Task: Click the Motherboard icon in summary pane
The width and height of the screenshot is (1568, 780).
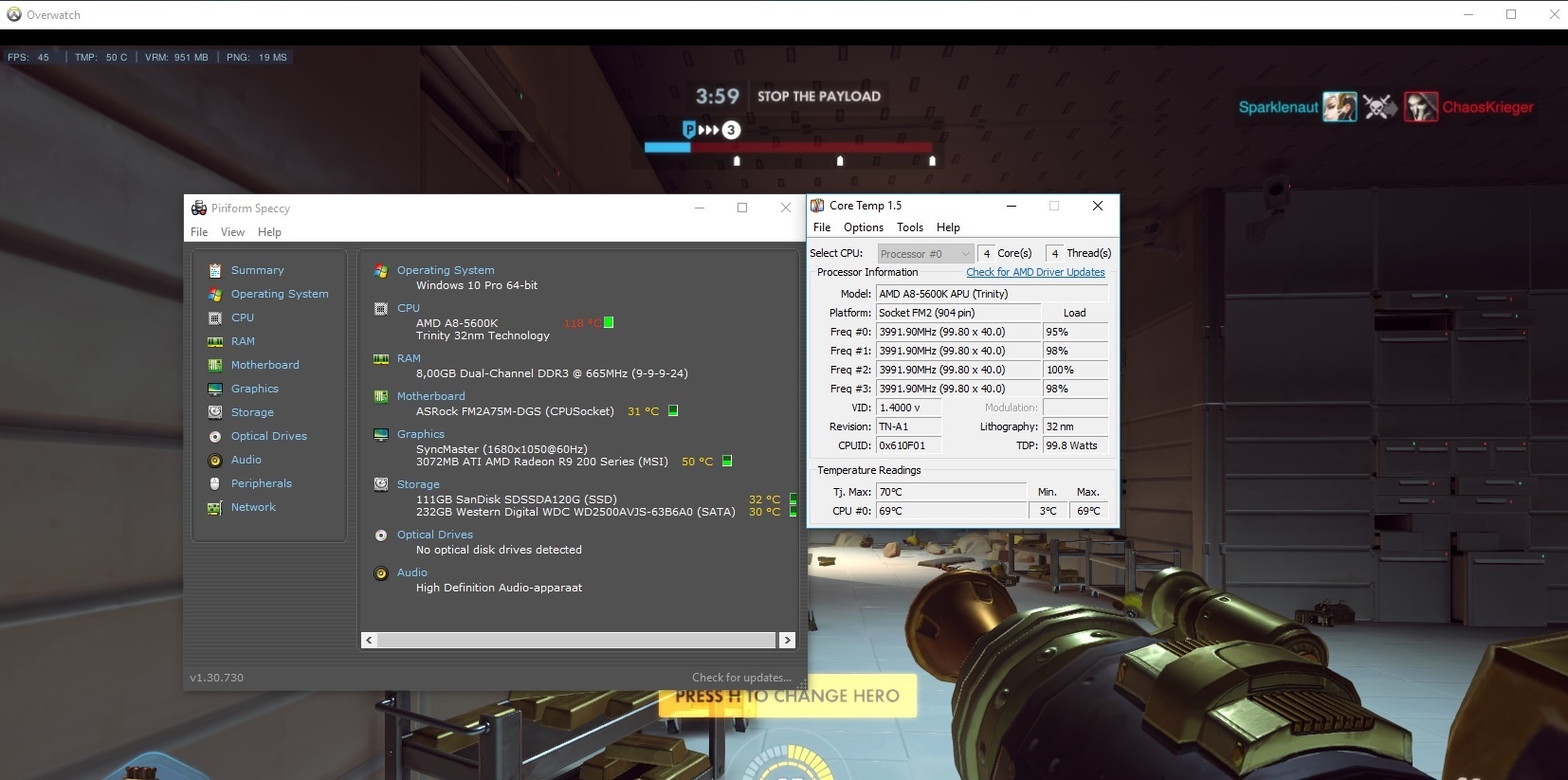Action: pos(381,396)
